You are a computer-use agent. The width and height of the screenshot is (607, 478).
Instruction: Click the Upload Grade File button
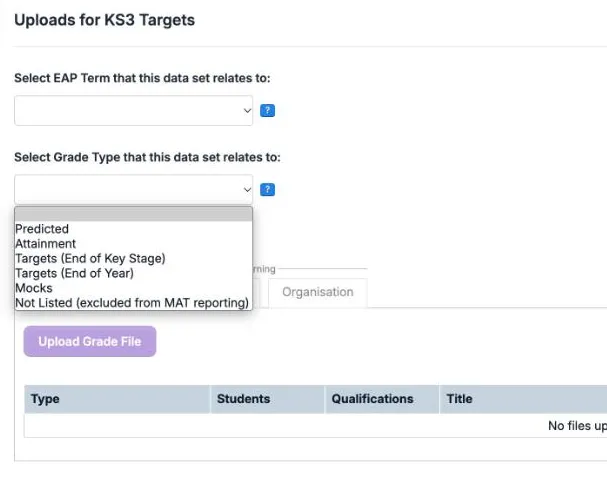[x=90, y=341]
